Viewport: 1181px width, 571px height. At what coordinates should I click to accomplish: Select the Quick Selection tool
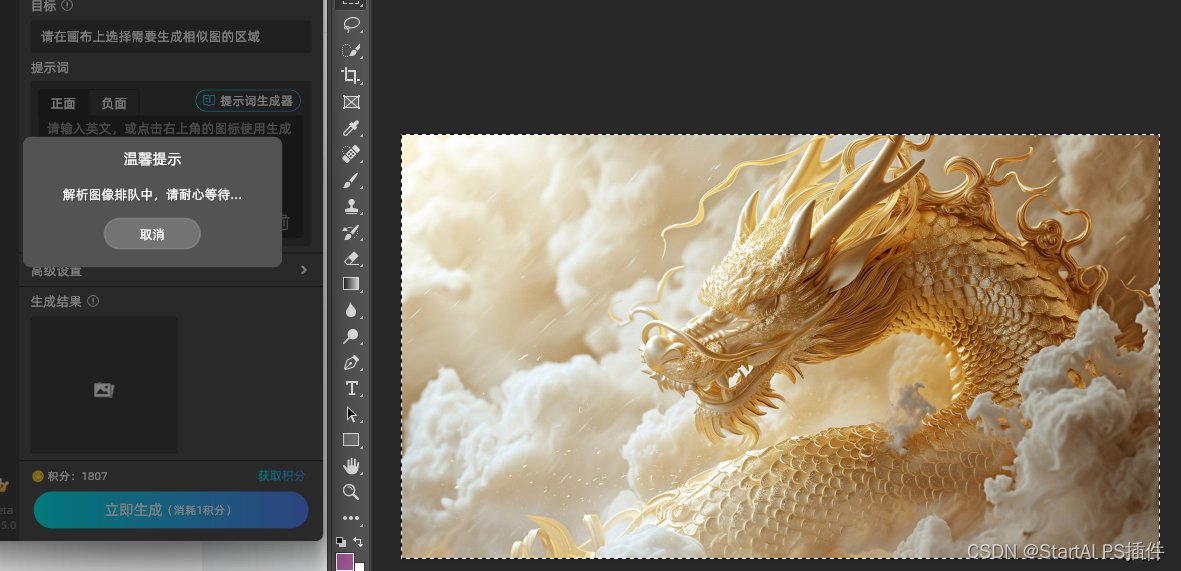click(351, 50)
